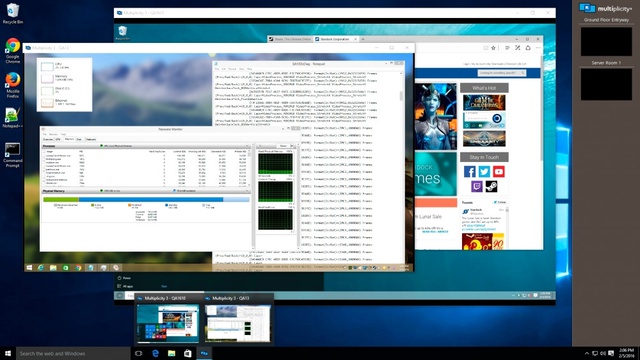Screen dimensions: 640x360
Task: Open Task View on the host taskbar
Action: [x=138, y=353]
